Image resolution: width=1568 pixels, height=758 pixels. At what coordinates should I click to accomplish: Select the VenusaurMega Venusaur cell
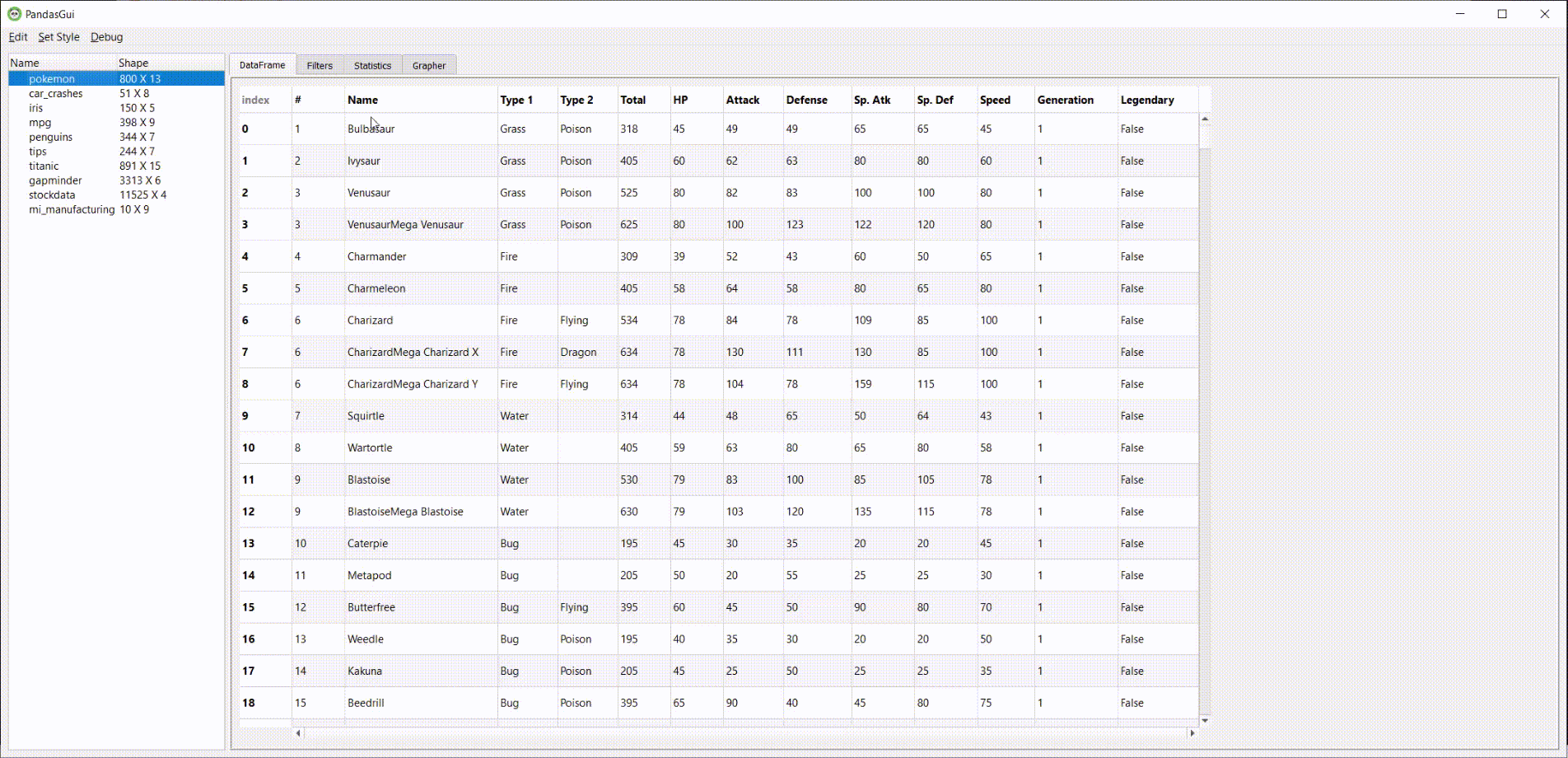click(421, 225)
